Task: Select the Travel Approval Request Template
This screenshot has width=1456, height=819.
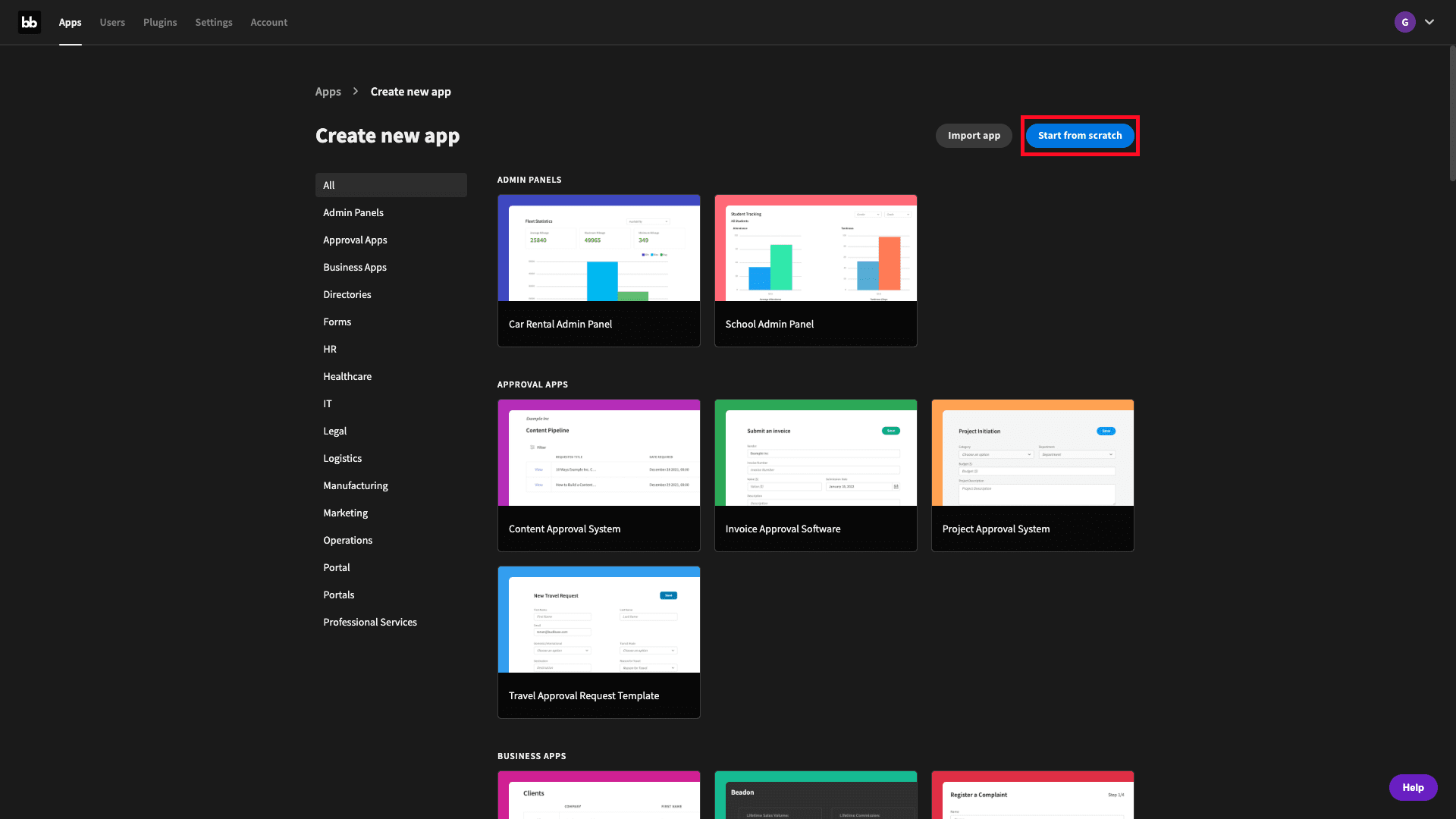Action: coord(598,641)
